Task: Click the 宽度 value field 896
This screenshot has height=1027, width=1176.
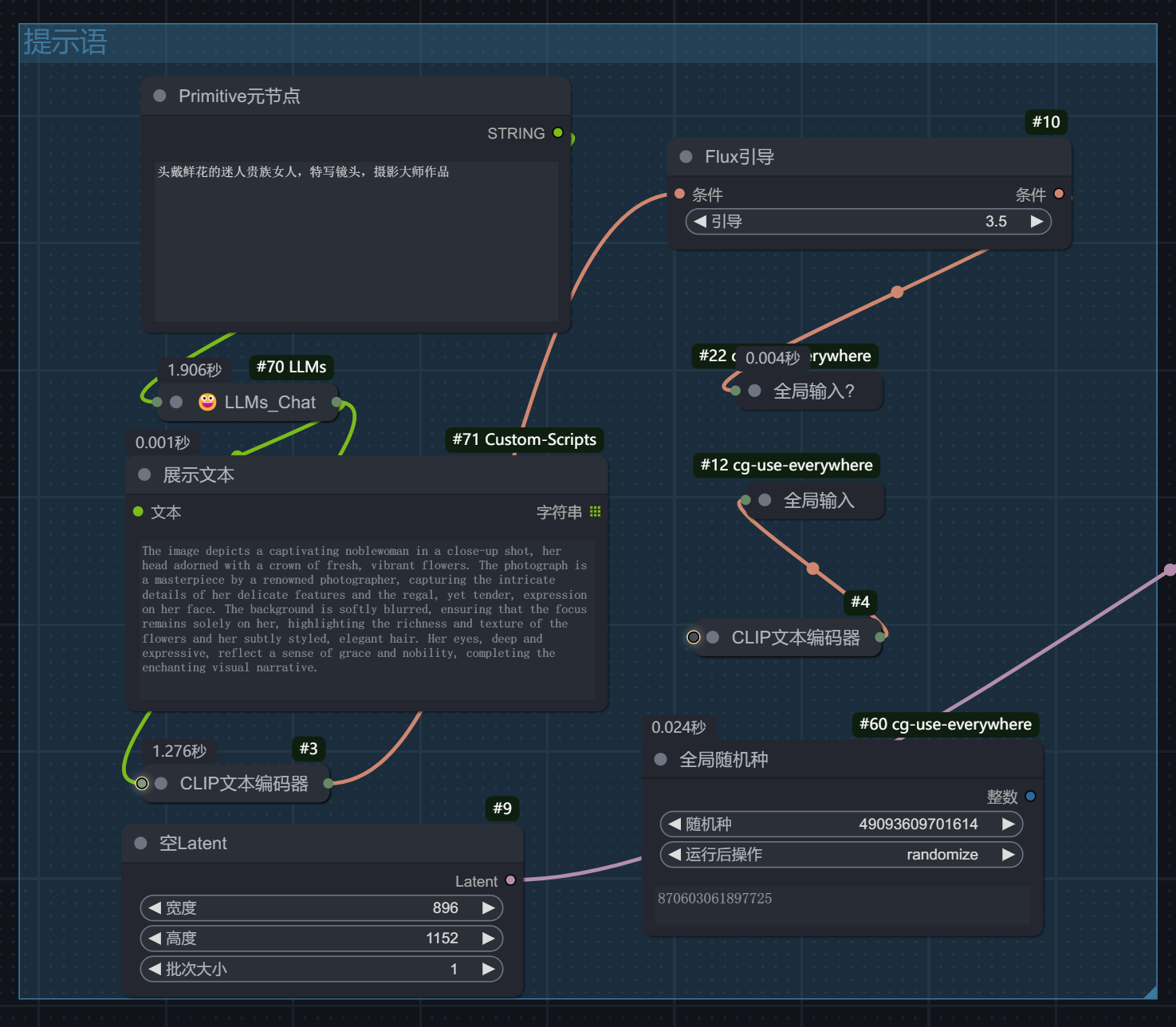Action: (x=445, y=907)
